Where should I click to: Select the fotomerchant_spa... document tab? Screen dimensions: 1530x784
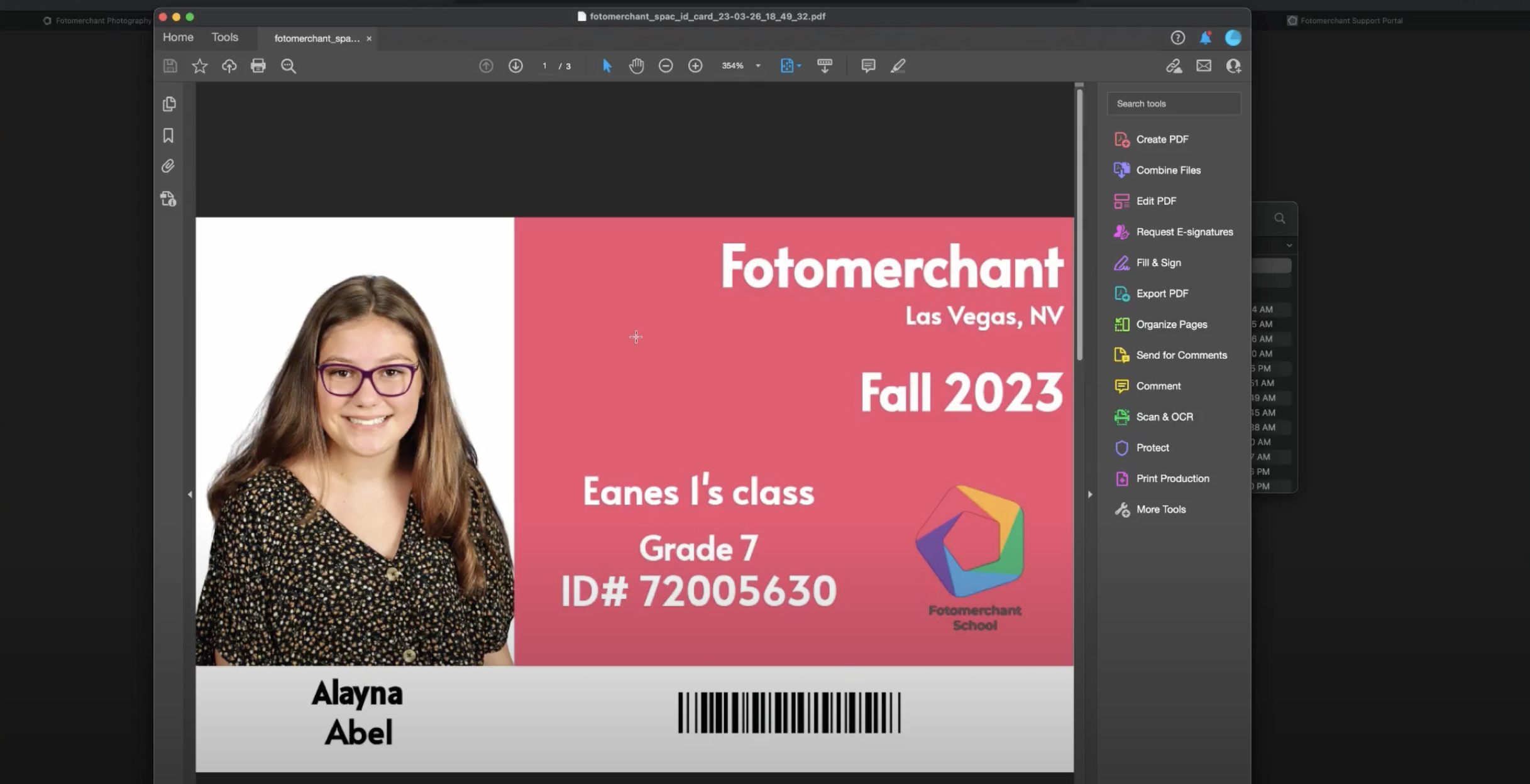click(x=317, y=38)
